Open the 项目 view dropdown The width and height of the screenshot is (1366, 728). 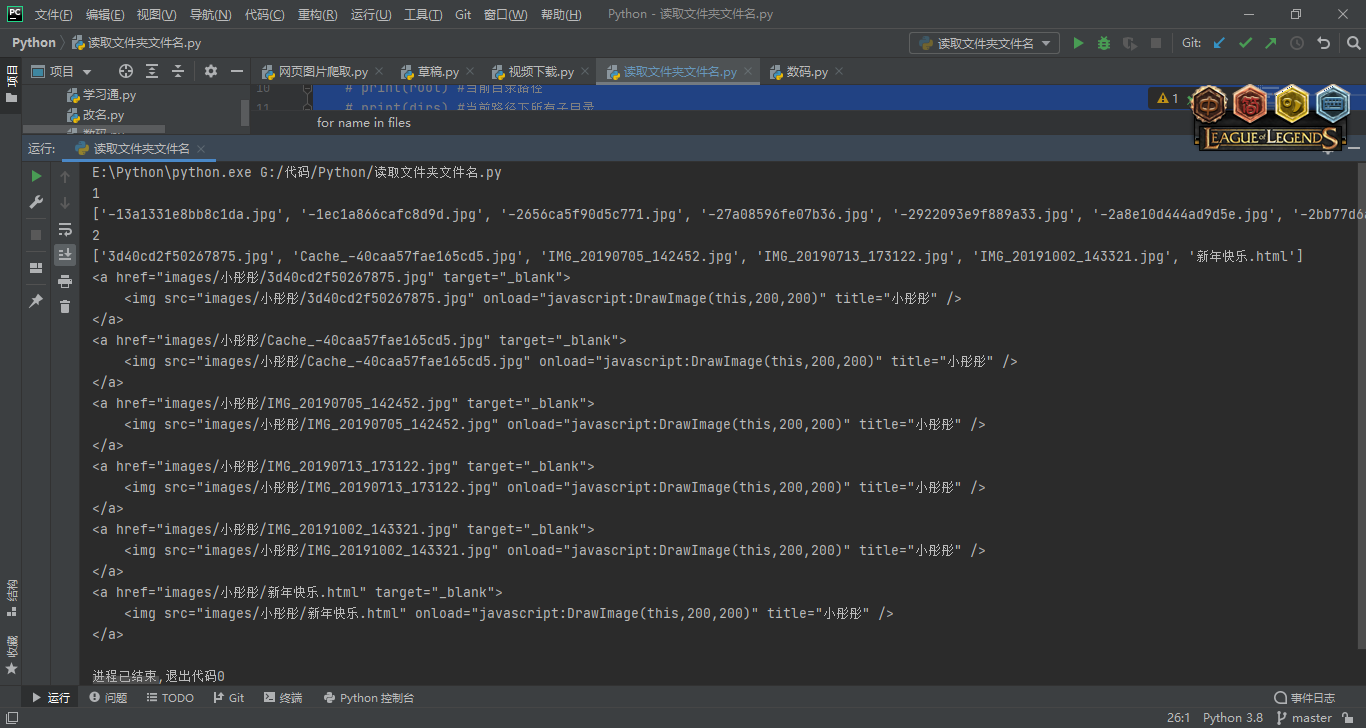point(62,71)
